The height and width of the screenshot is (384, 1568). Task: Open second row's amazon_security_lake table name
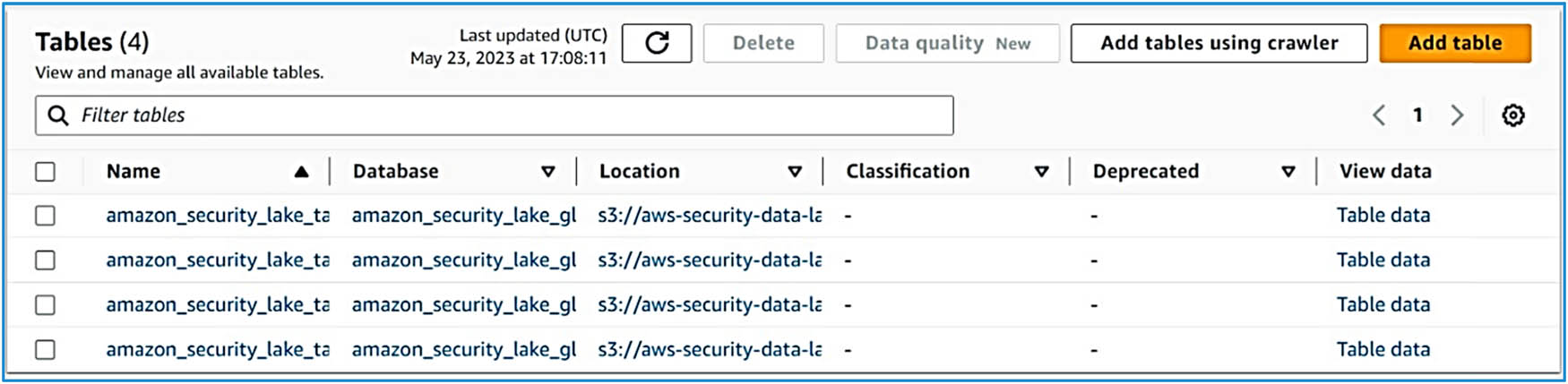pyautogui.click(x=218, y=260)
